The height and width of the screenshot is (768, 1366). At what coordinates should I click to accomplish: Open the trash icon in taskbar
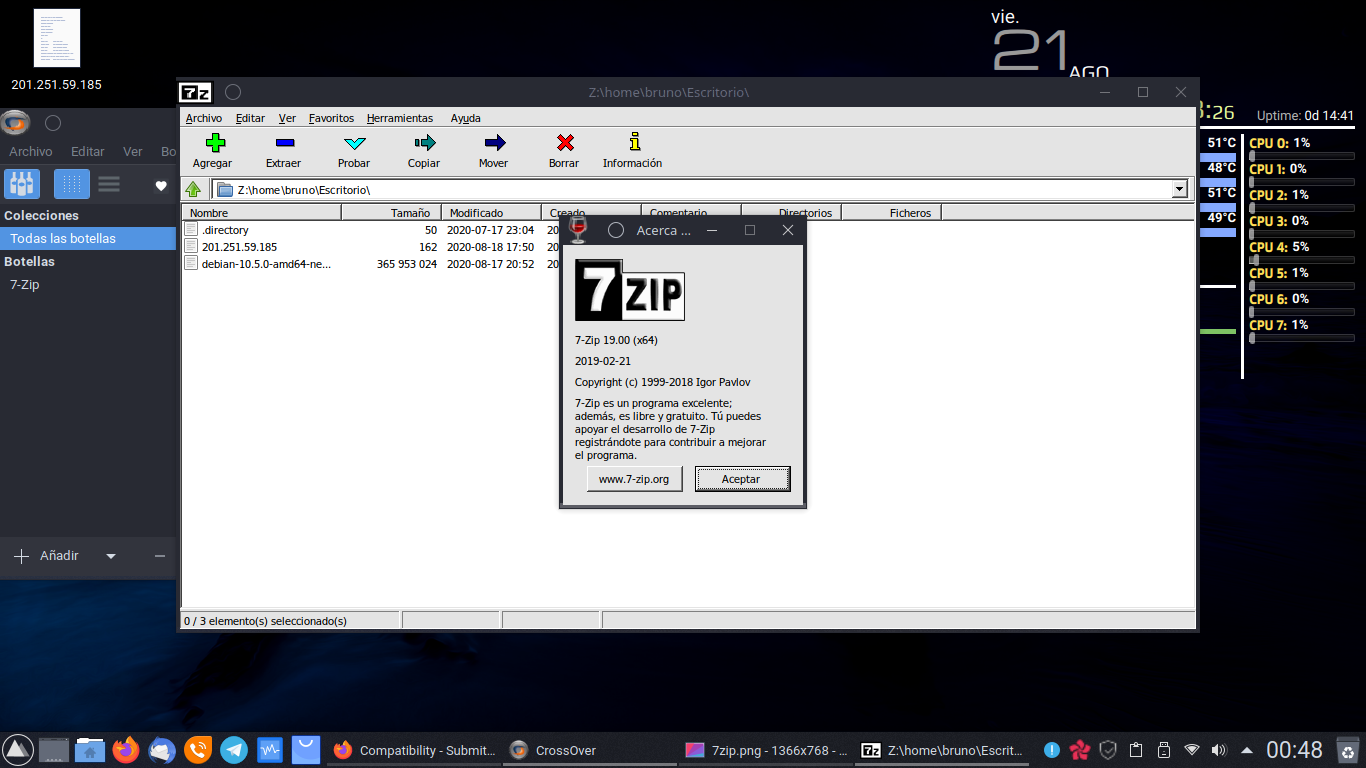click(x=1348, y=750)
